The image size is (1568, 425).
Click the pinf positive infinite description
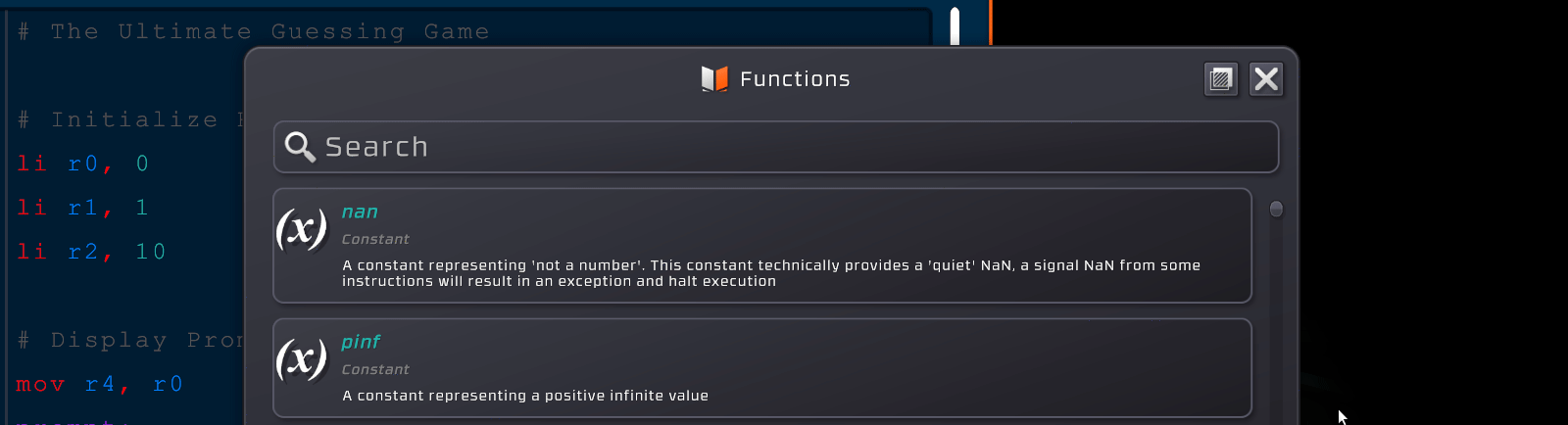(x=525, y=396)
